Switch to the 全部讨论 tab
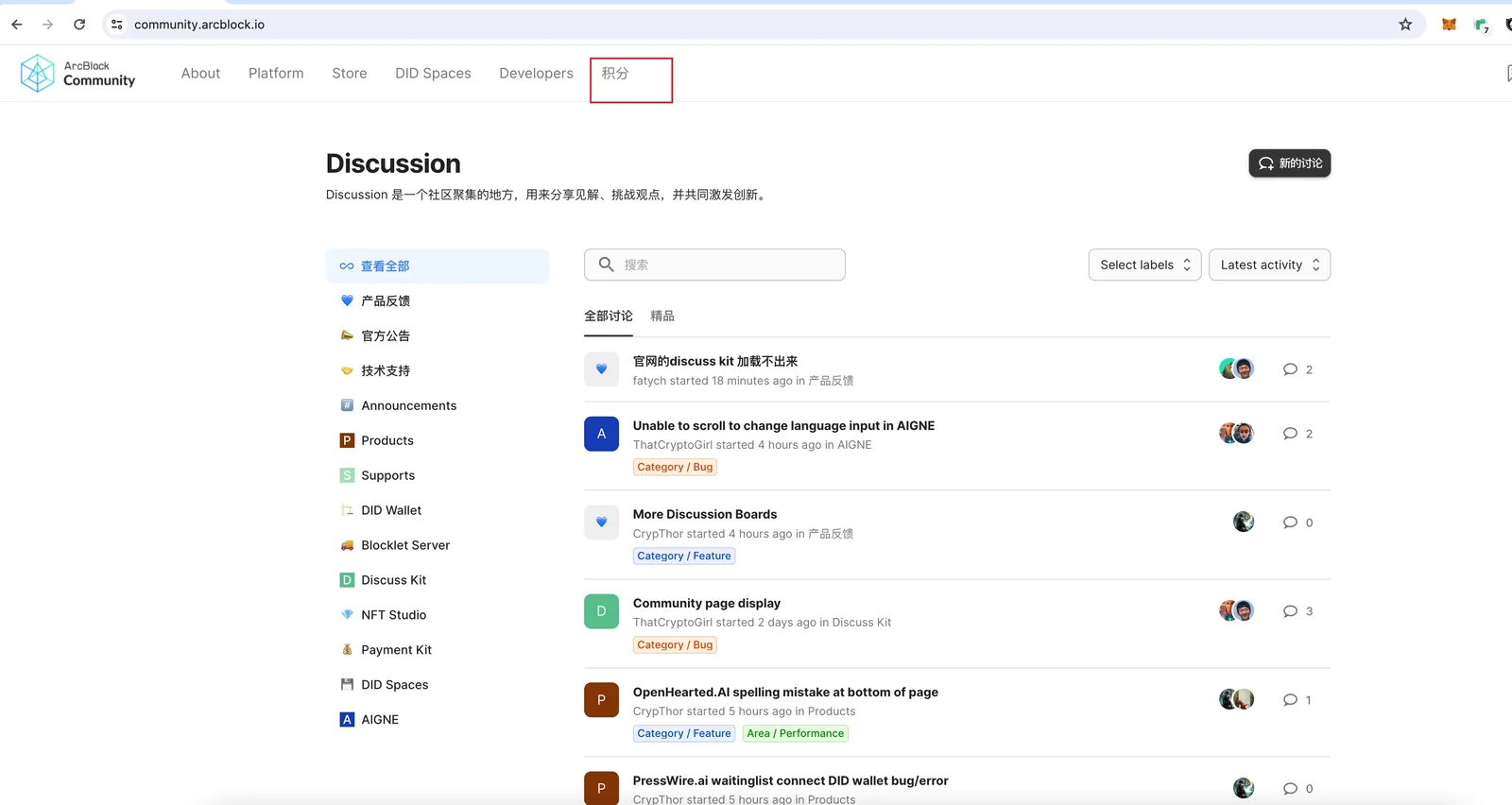 tap(609, 316)
